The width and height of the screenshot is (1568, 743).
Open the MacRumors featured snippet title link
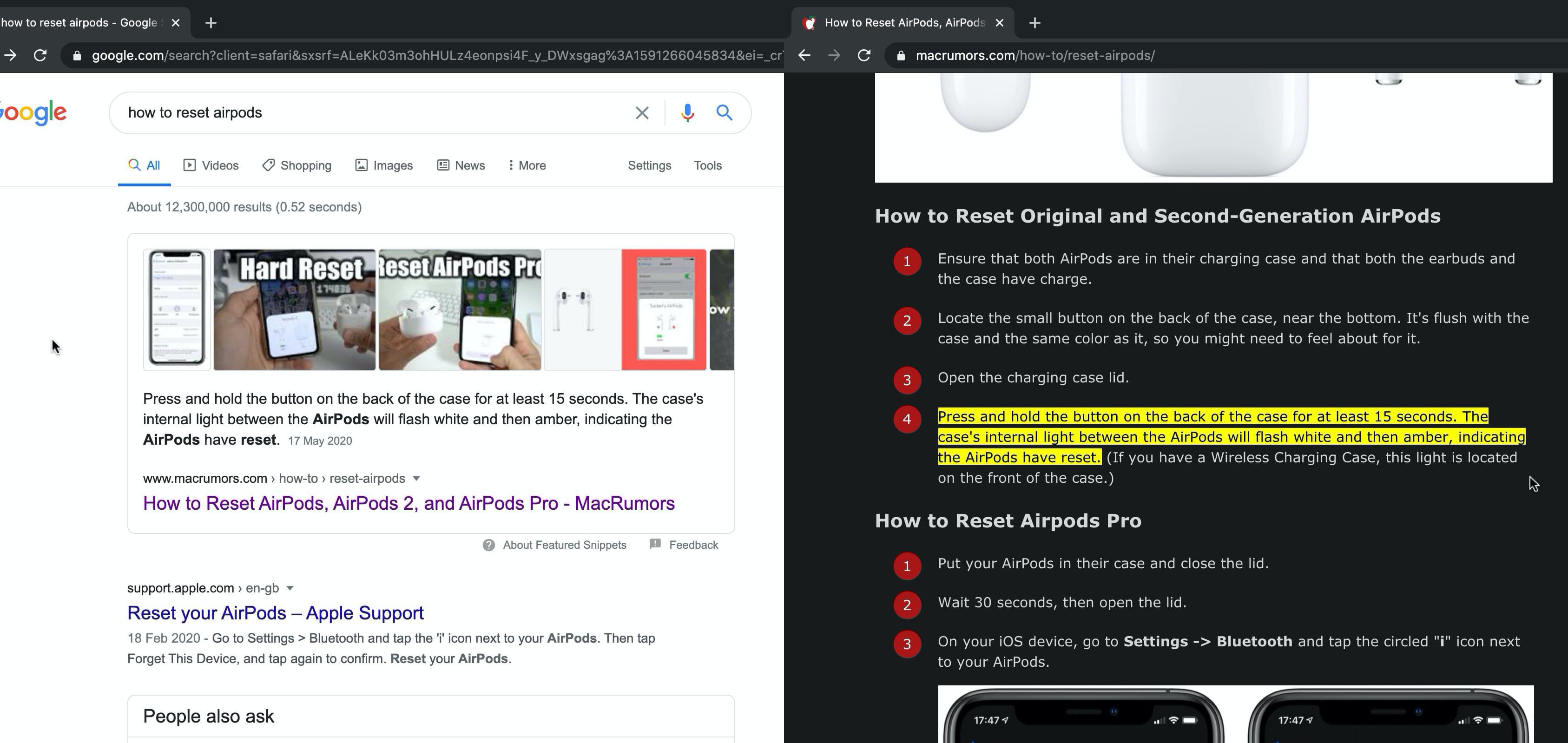tap(408, 504)
